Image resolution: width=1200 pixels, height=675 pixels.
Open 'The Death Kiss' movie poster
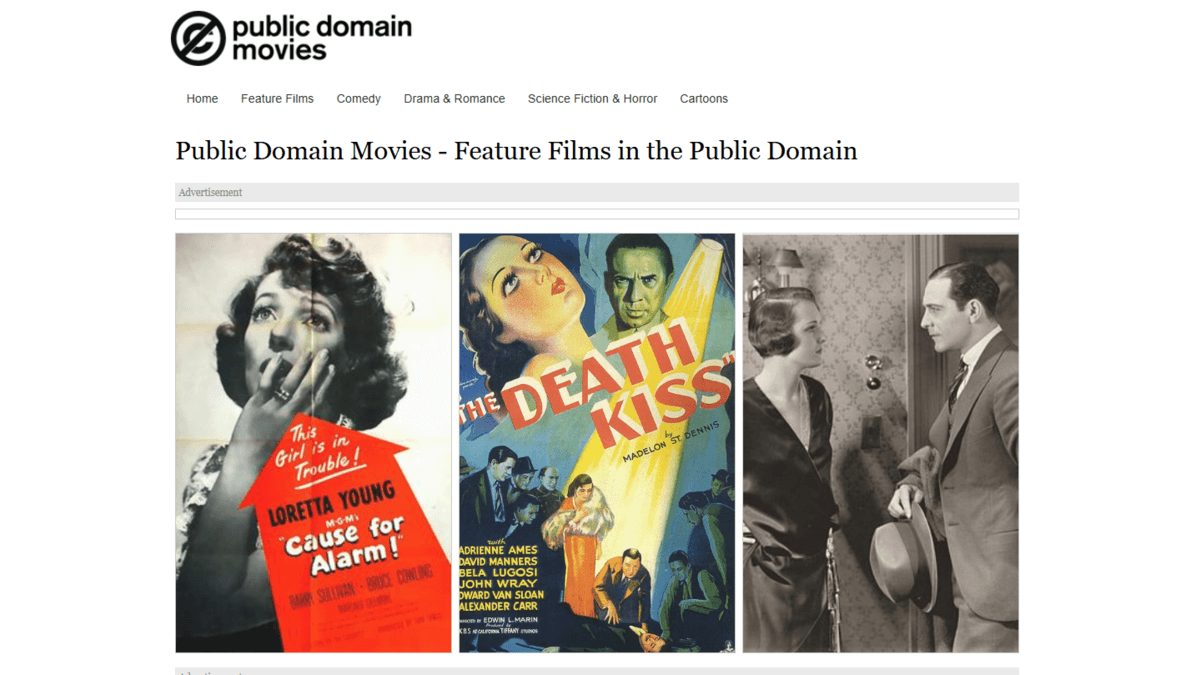pyautogui.click(x=596, y=442)
